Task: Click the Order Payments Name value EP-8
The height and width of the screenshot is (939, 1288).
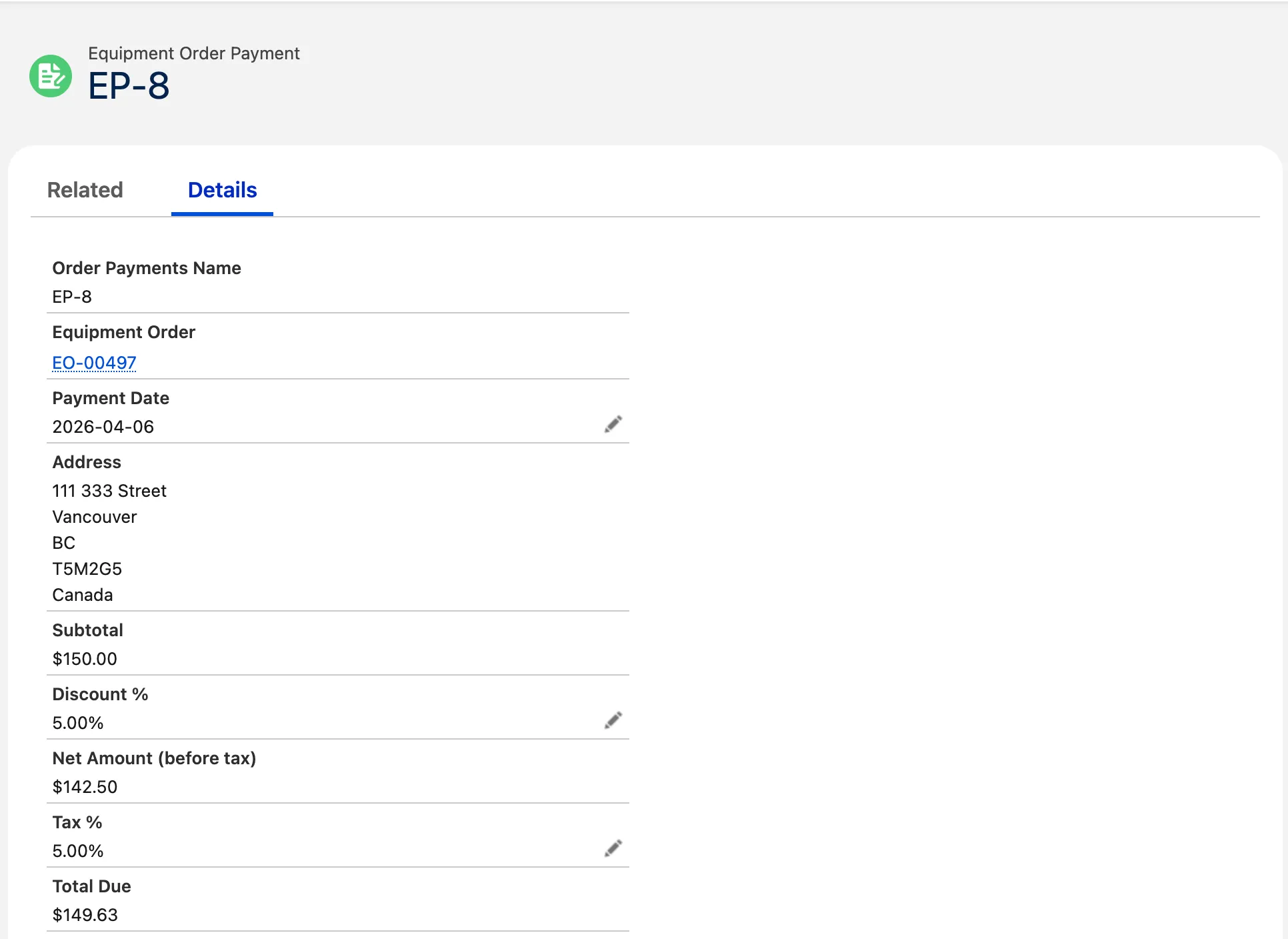Action: click(72, 297)
